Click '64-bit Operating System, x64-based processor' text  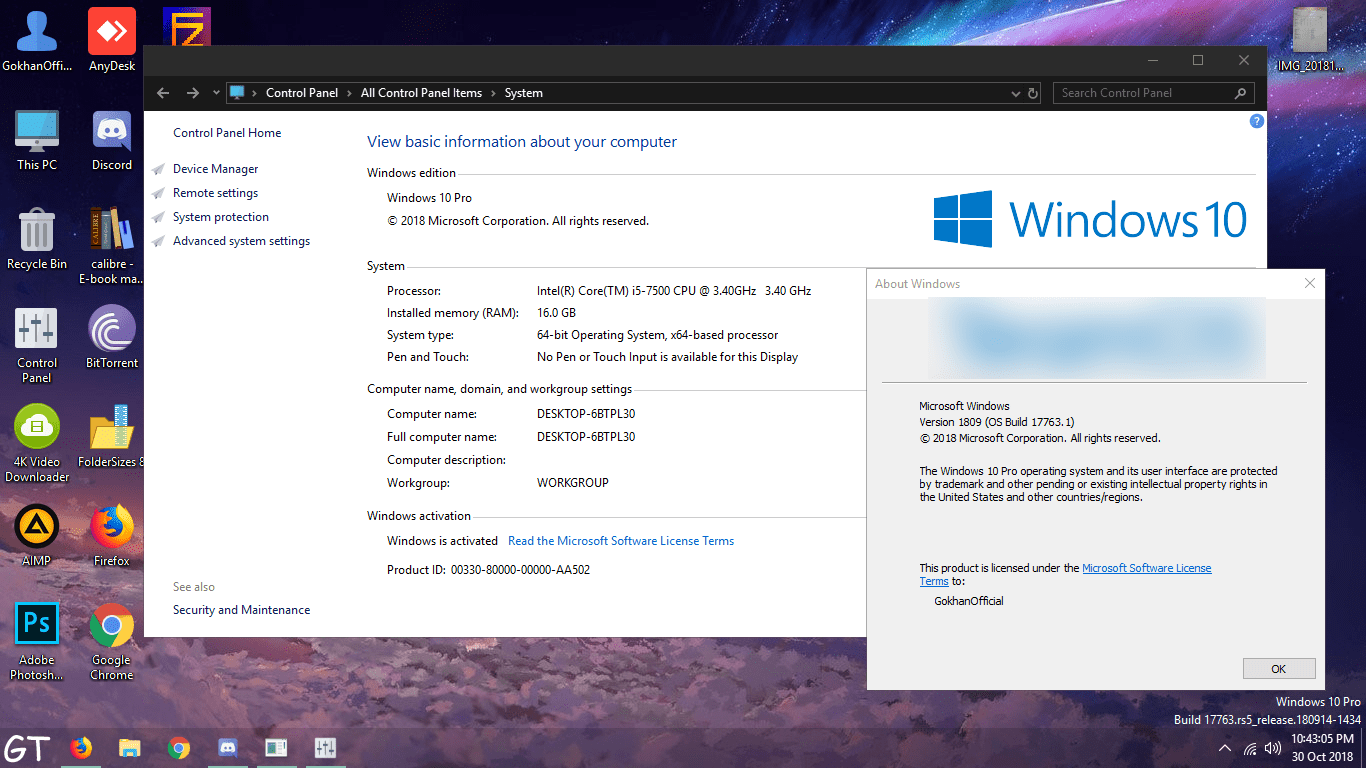point(657,335)
